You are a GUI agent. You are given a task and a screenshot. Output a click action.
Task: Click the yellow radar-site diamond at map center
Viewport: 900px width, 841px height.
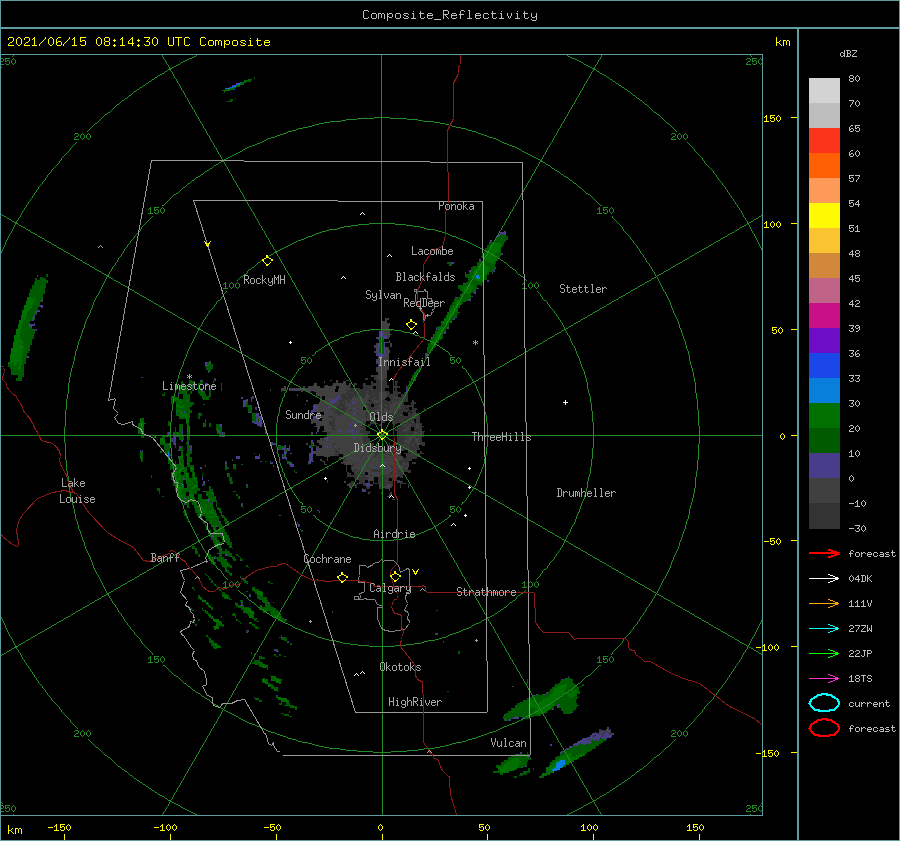coord(382,435)
